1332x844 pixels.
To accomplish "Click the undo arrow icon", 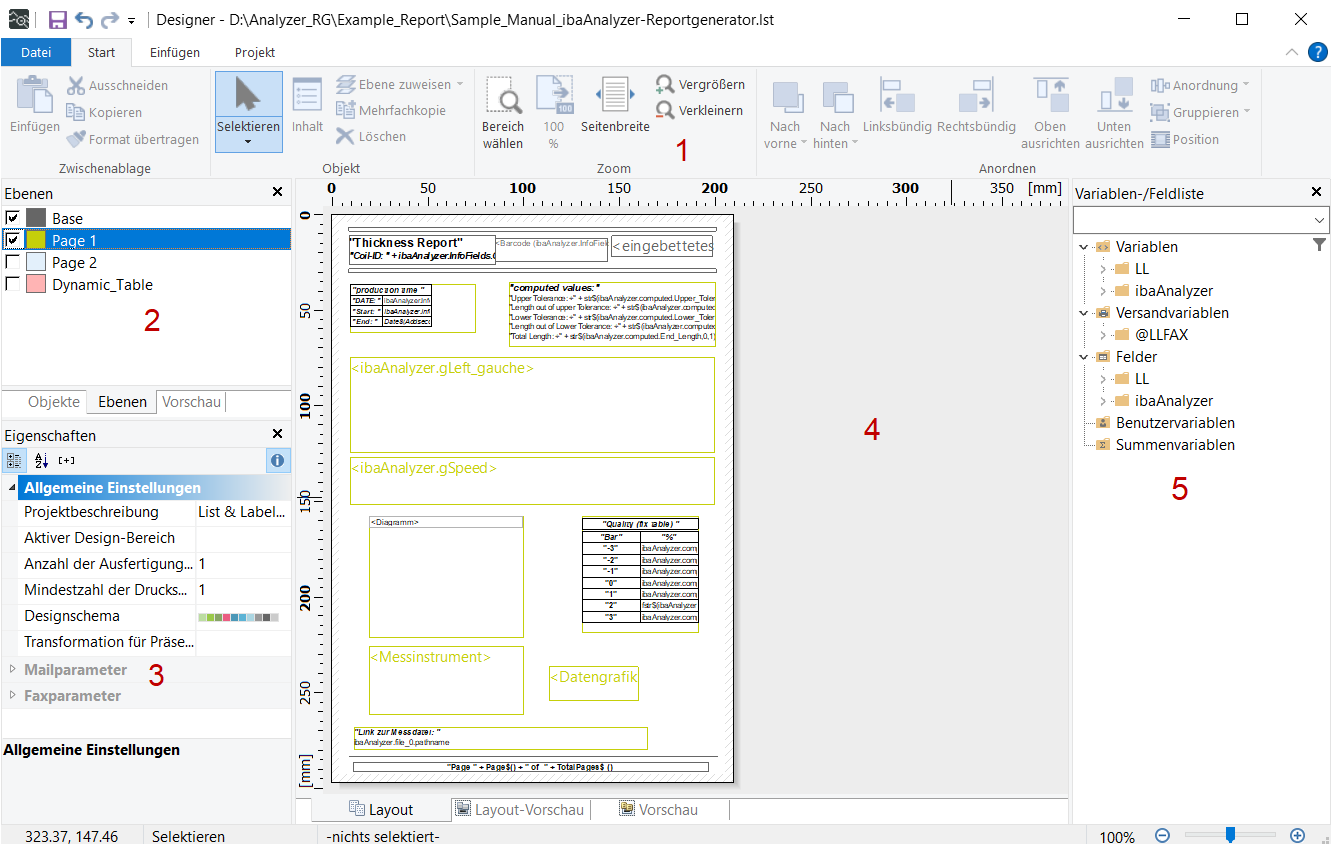I will click(84, 20).
